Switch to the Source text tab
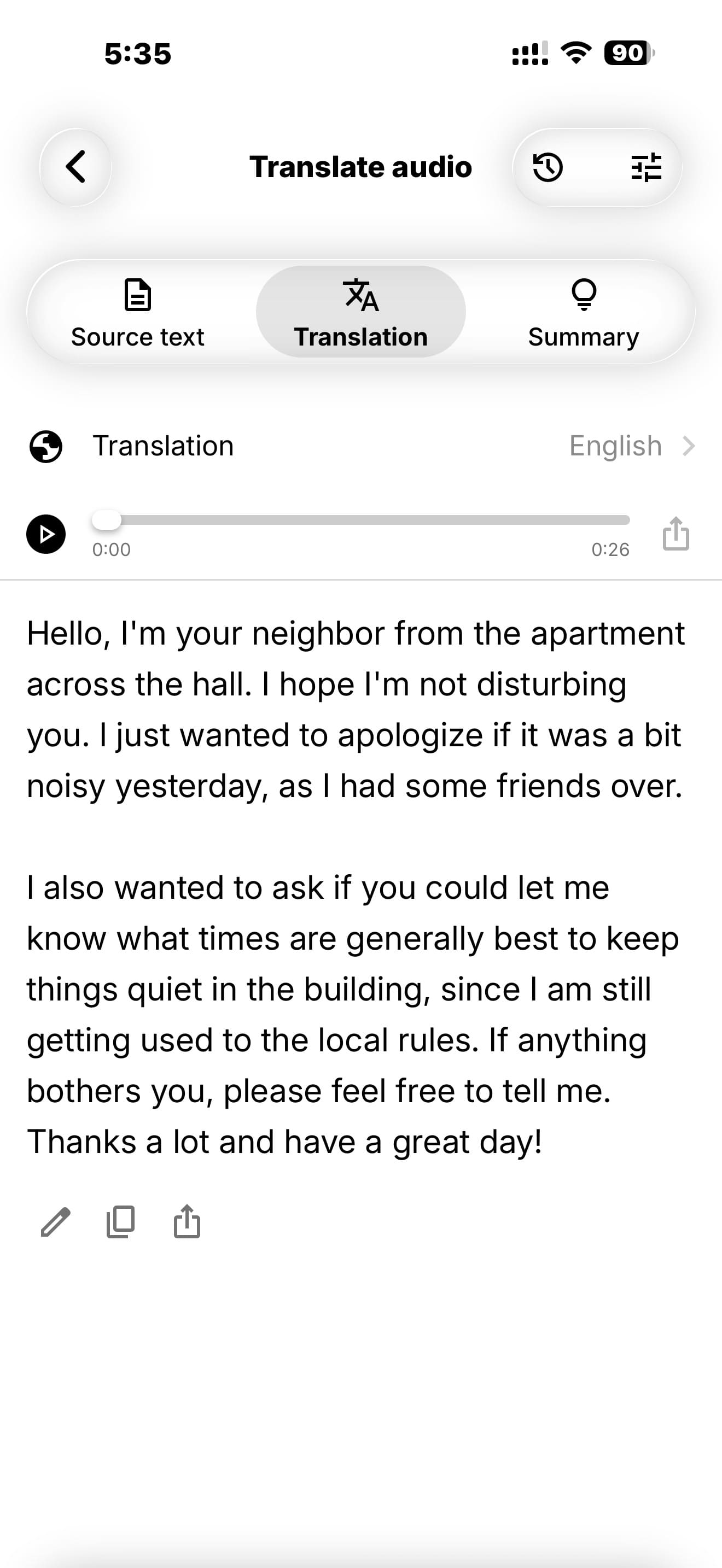Image resolution: width=722 pixels, height=1568 pixels. coord(138,313)
